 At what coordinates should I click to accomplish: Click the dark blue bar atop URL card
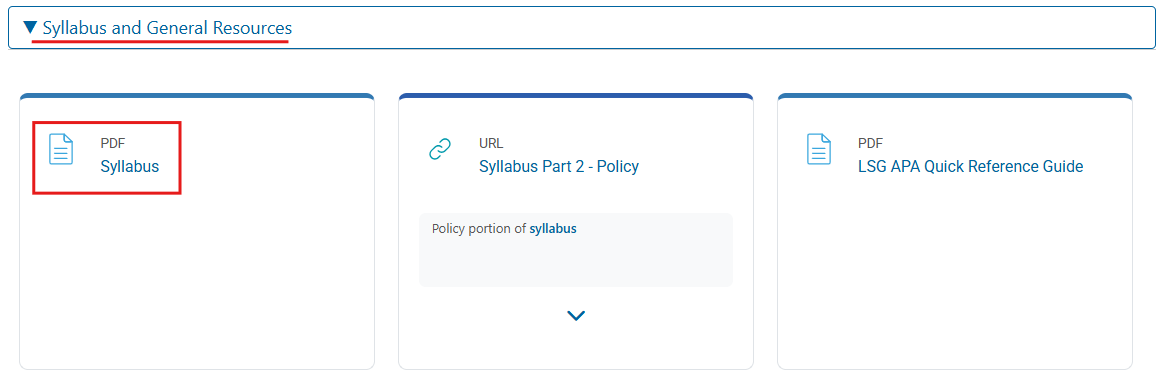click(x=576, y=96)
